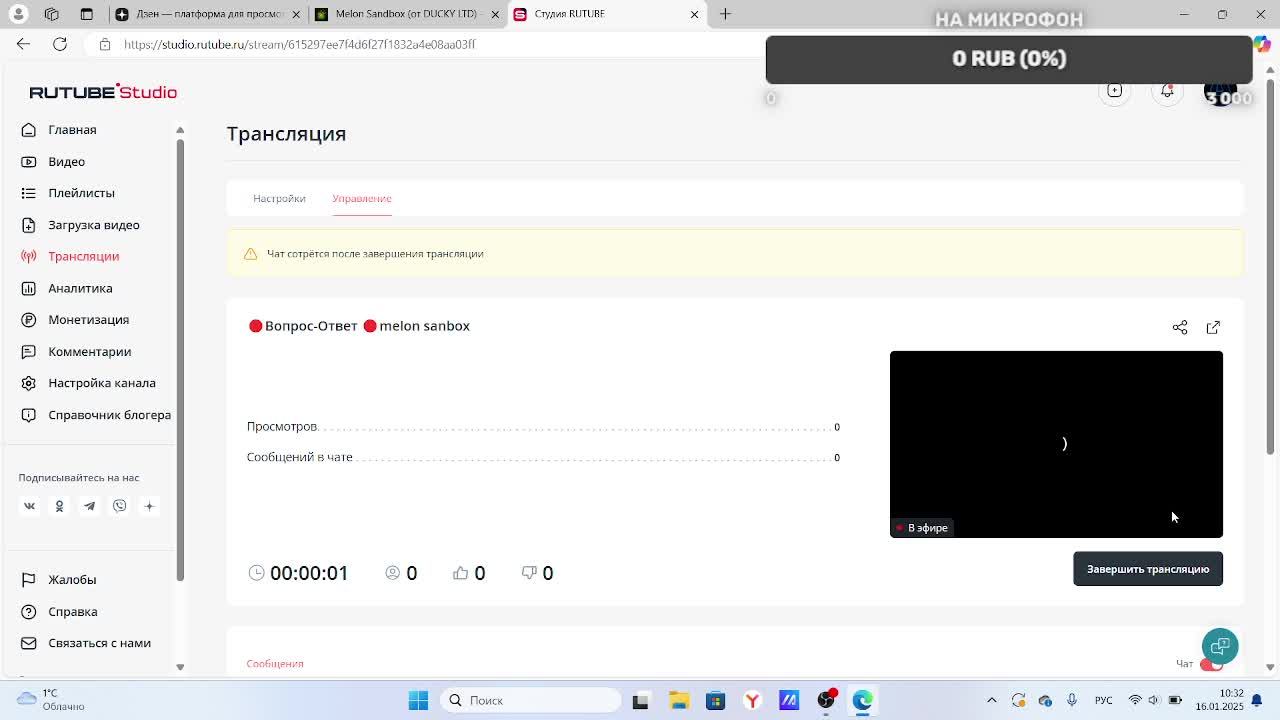
Task: Click the stream preview player
Action: click(x=1056, y=444)
